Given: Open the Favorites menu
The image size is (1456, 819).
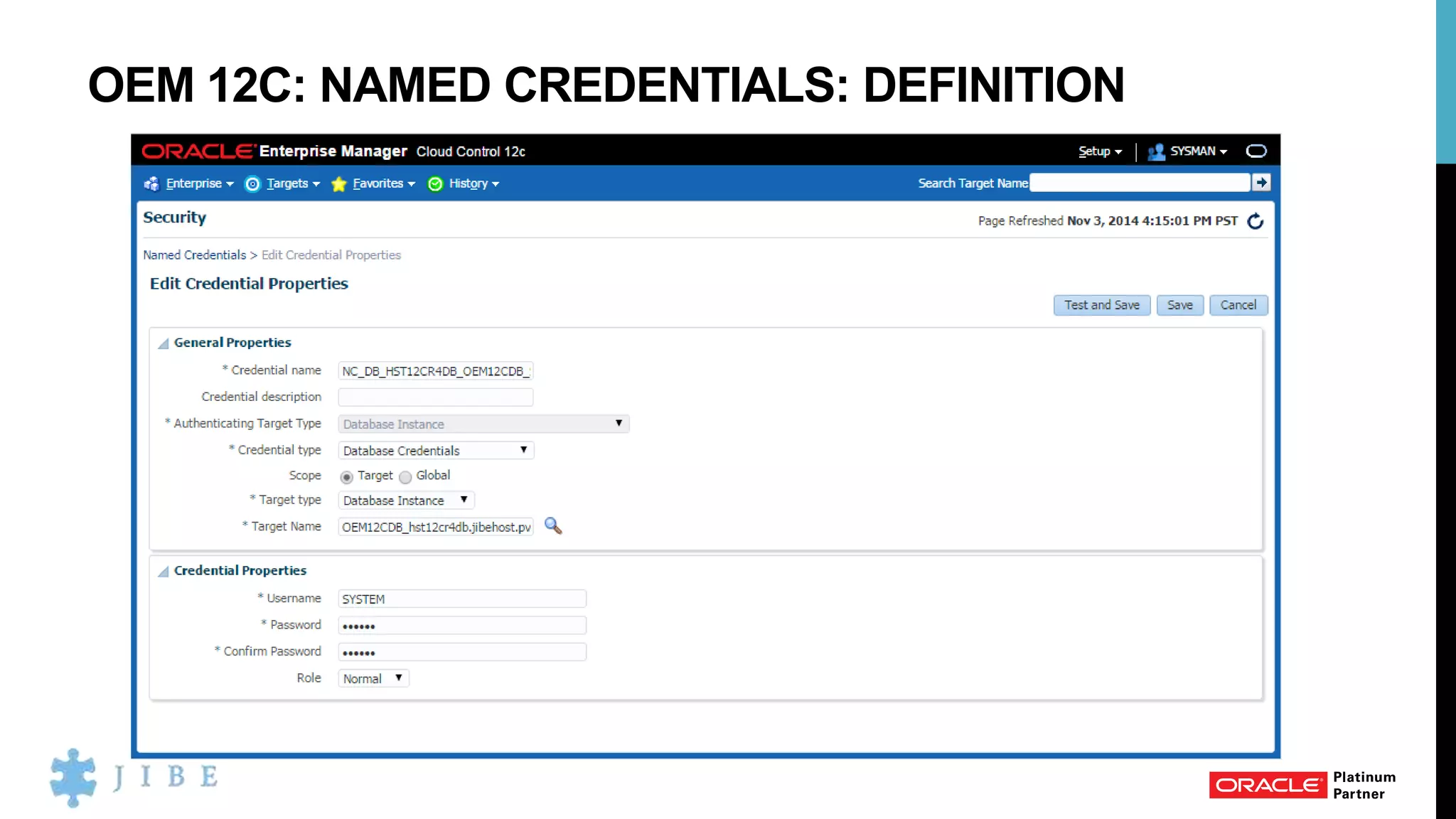Looking at the screenshot, I should [383, 183].
